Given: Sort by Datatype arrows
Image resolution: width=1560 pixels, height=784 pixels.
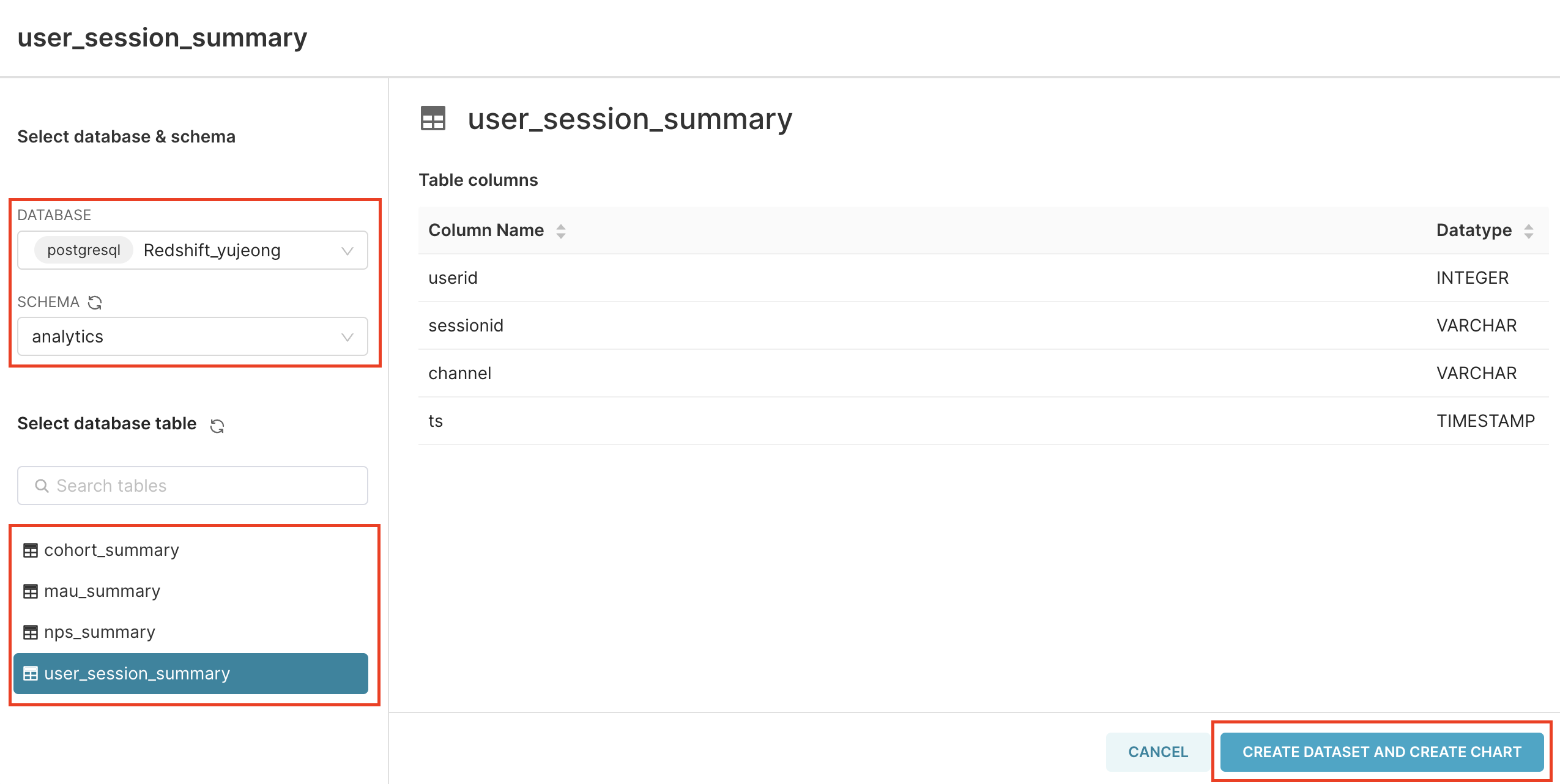Looking at the screenshot, I should (1529, 231).
